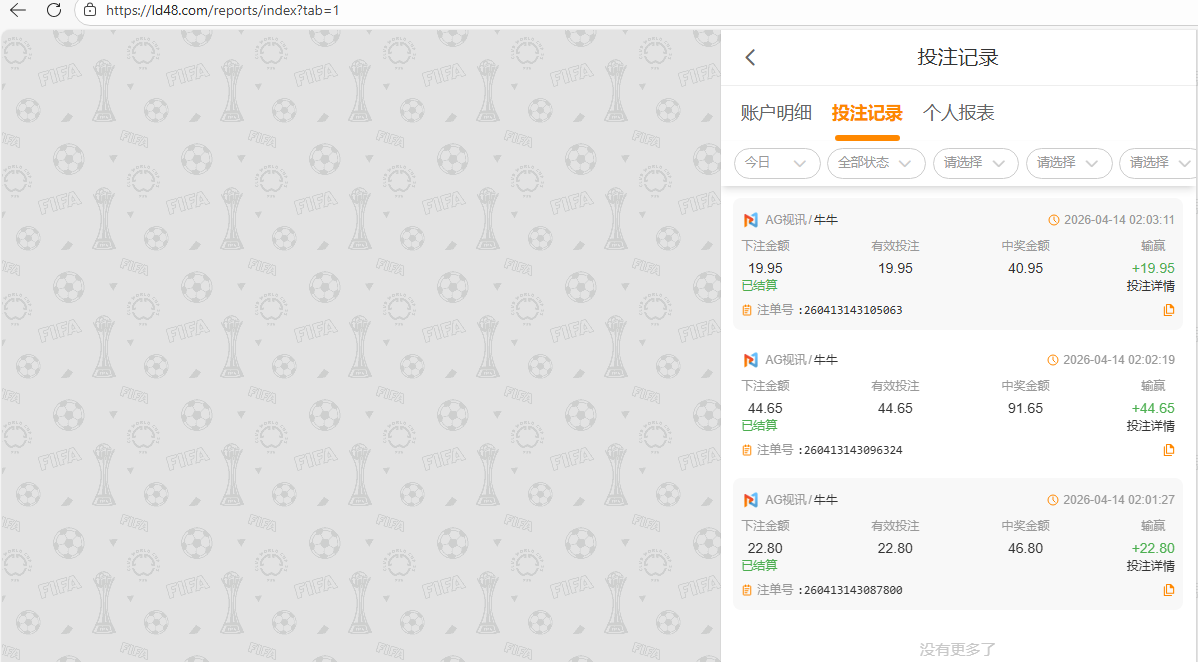
Task: Reload the page with the browser refresh button
Action: point(54,10)
